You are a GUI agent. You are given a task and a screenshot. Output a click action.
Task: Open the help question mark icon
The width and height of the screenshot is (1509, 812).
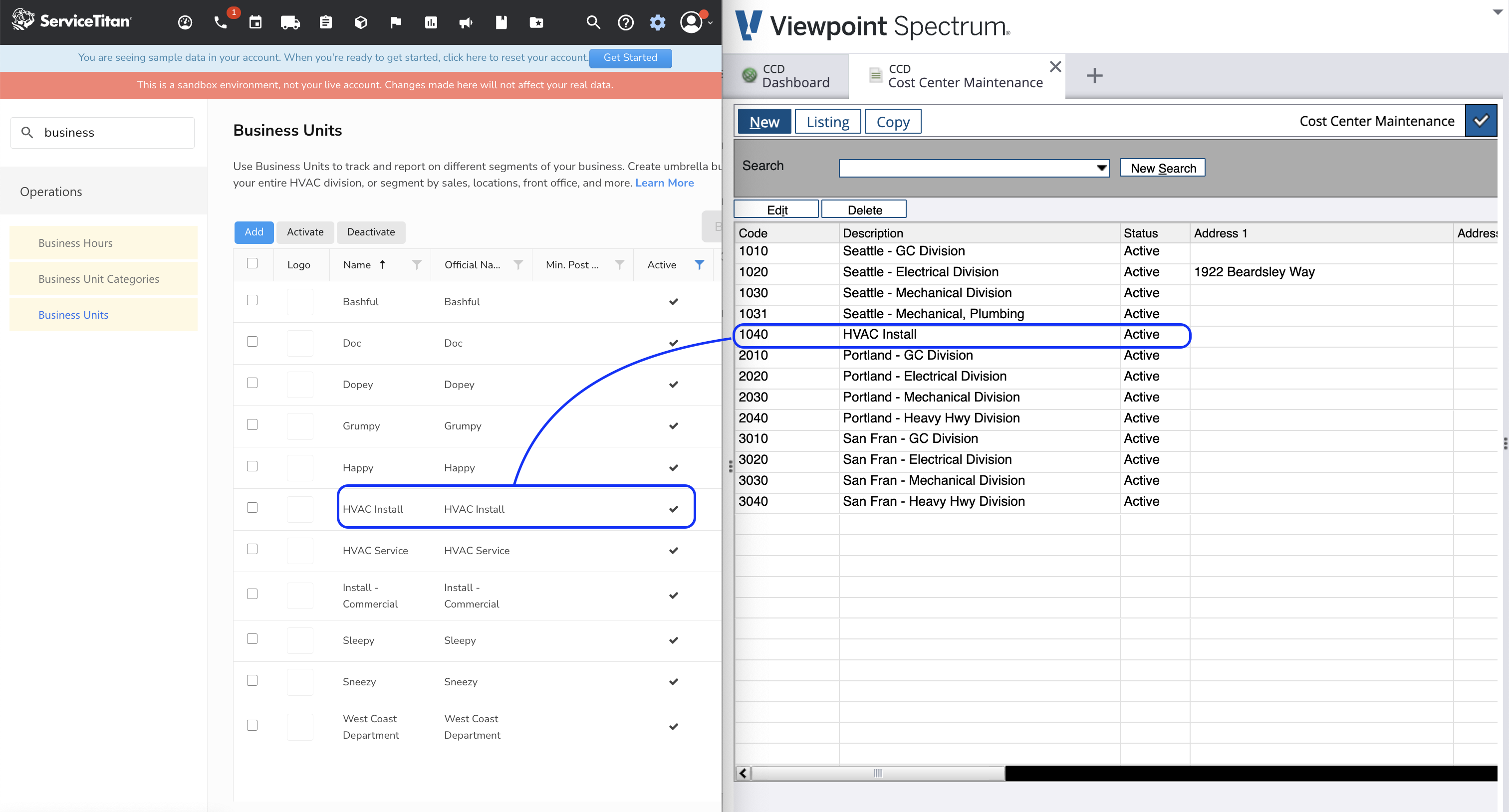(x=626, y=22)
